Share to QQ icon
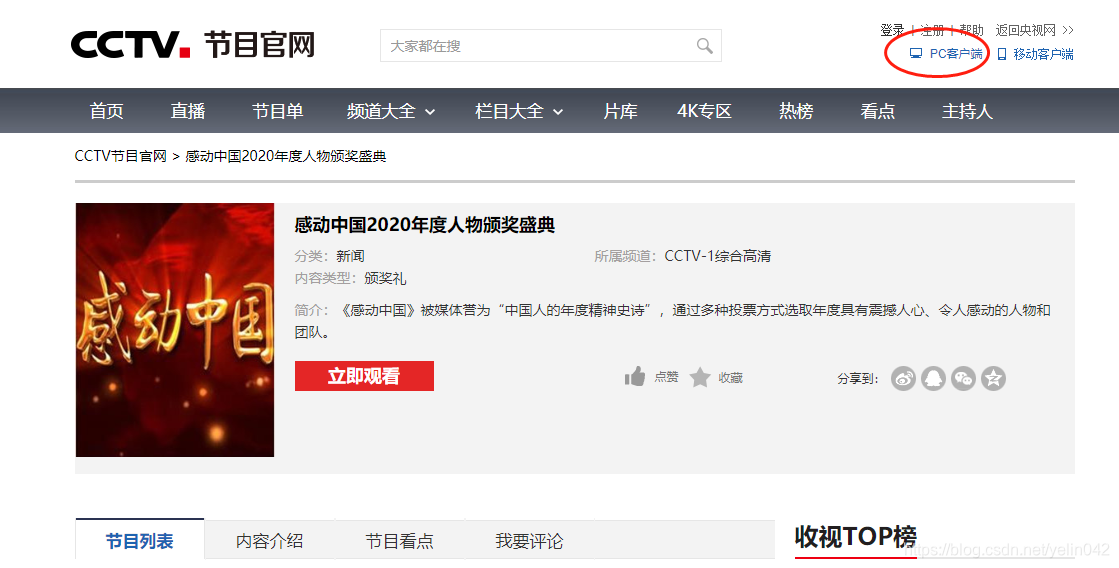 tap(933, 378)
